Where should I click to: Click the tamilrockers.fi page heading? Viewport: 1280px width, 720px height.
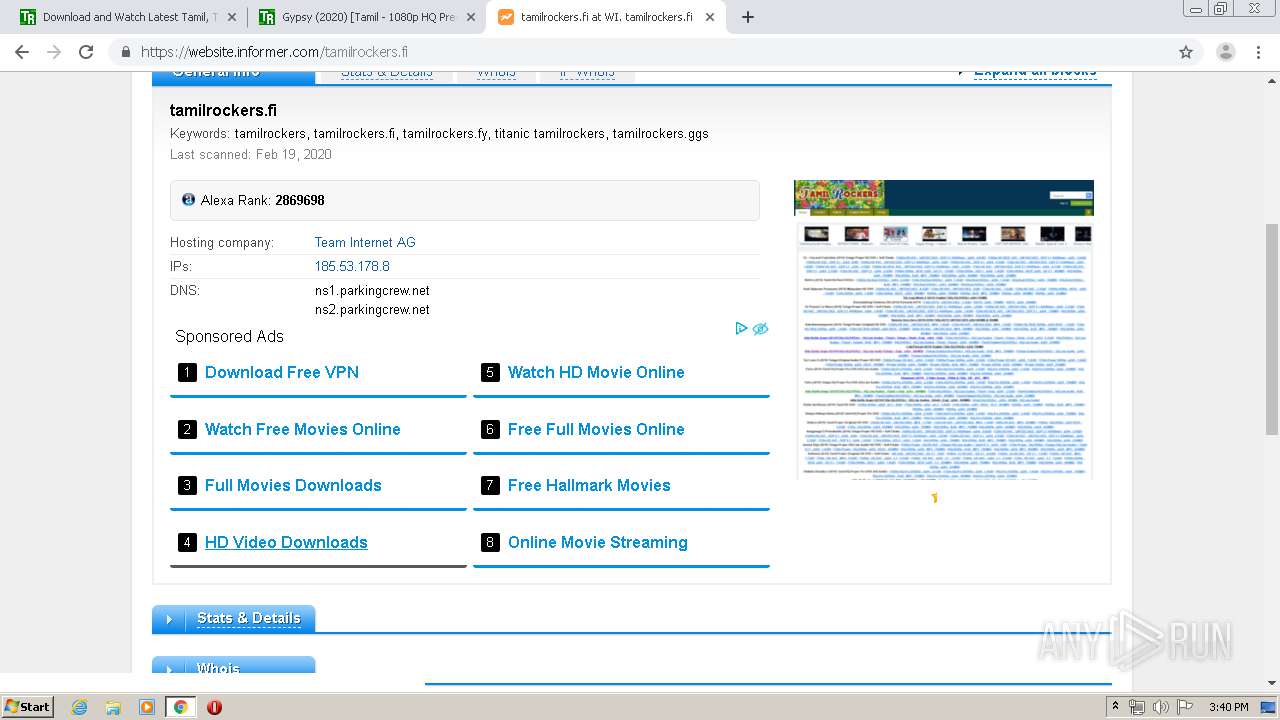223,110
